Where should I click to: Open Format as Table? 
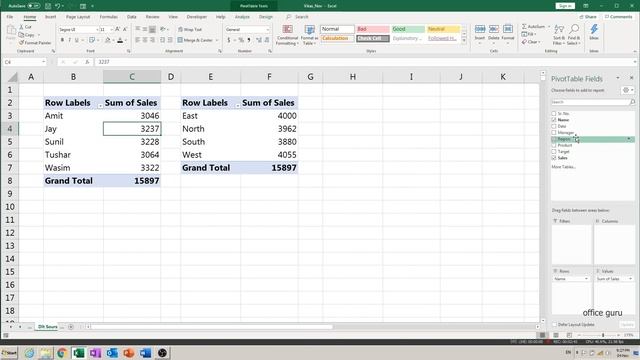309,35
